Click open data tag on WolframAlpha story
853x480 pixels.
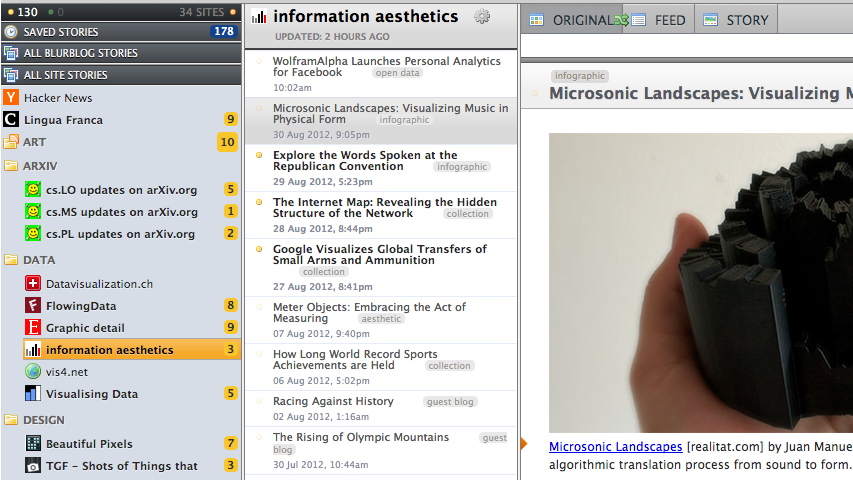tap(397, 73)
